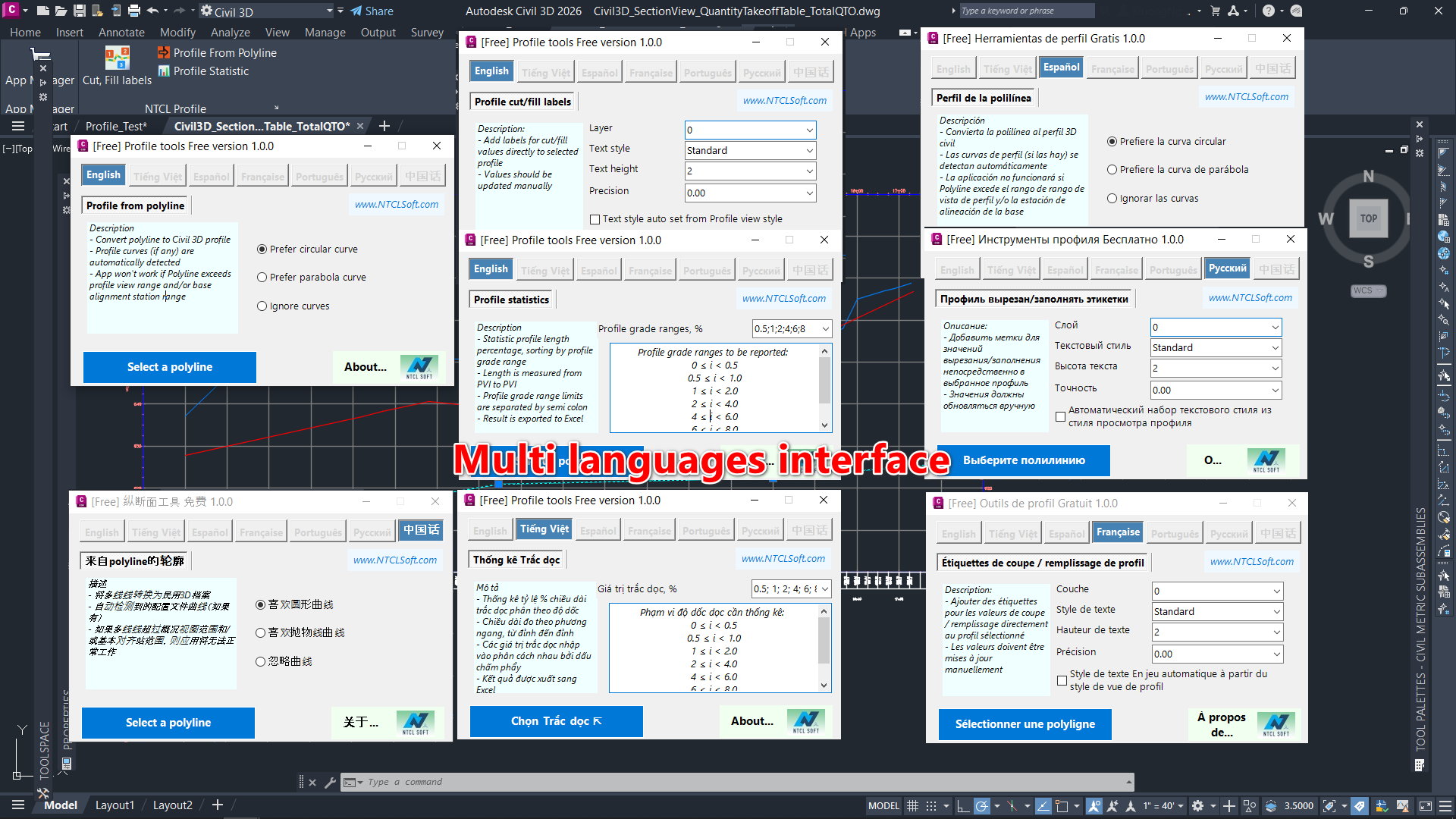Switch to the Layout1 tab
The height and width of the screenshot is (819, 1456).
[115, 805]
